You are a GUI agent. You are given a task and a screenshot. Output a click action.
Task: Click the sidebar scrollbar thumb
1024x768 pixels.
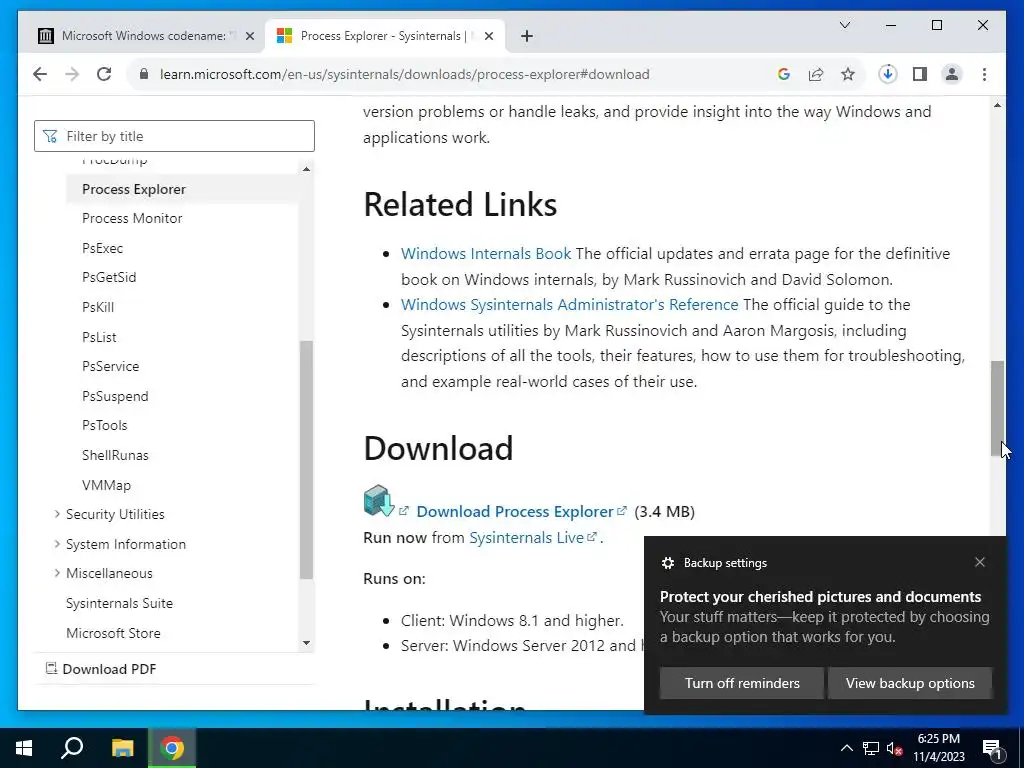pyautogui.click(x=306, y=460)
